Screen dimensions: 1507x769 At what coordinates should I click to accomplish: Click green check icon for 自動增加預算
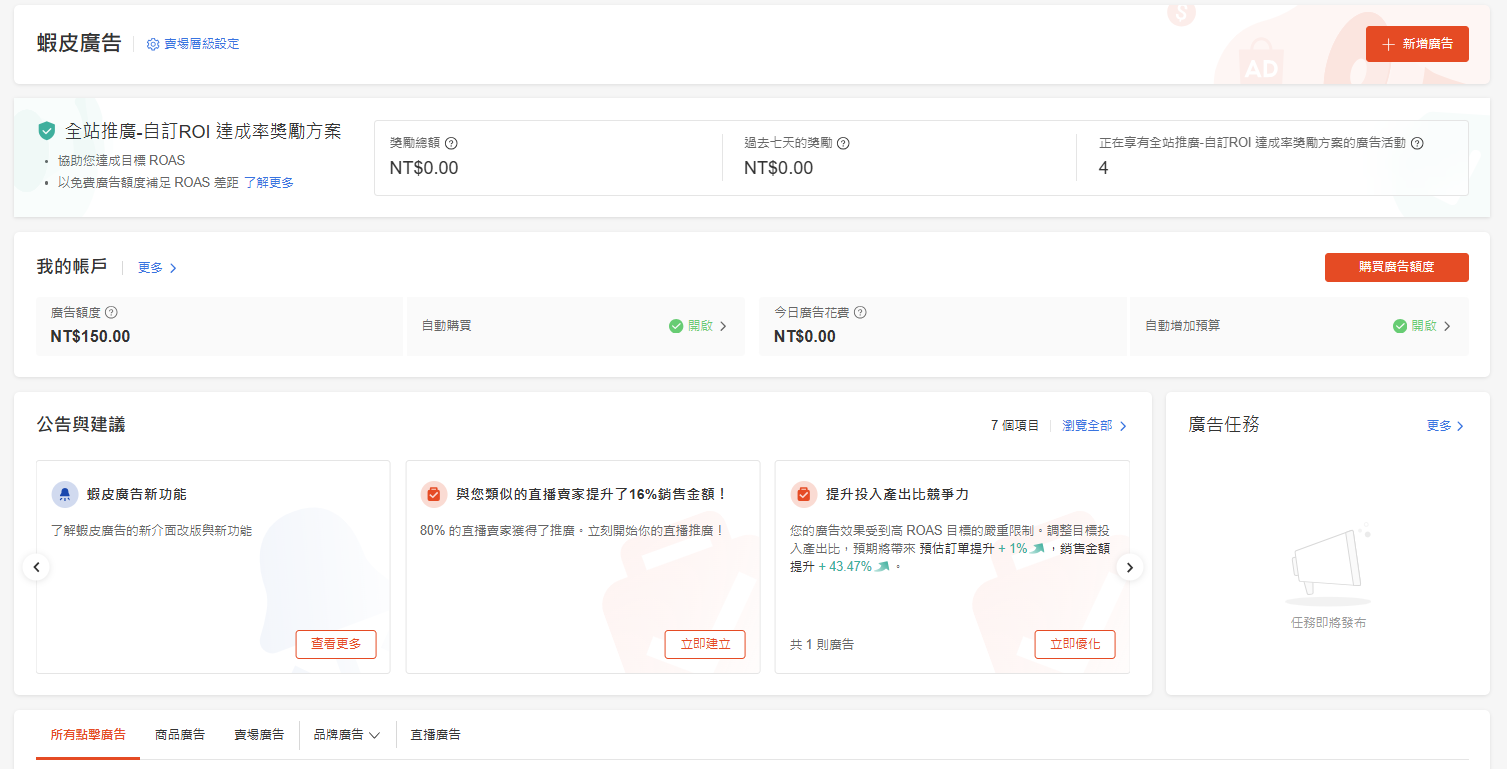(1400, 326)
